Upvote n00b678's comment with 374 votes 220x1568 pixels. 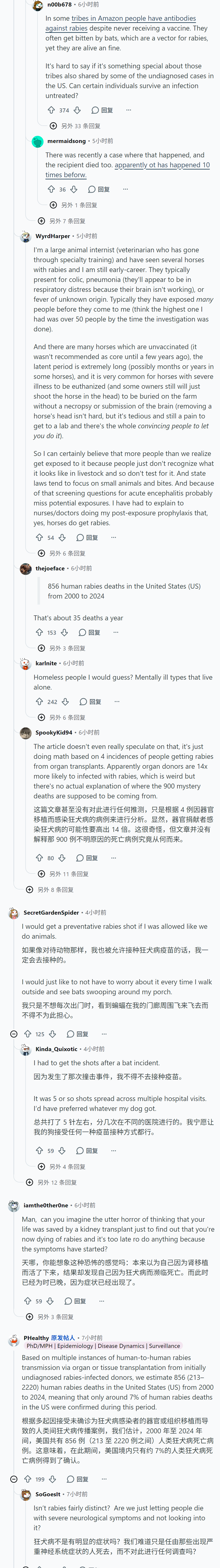point(51,110)
